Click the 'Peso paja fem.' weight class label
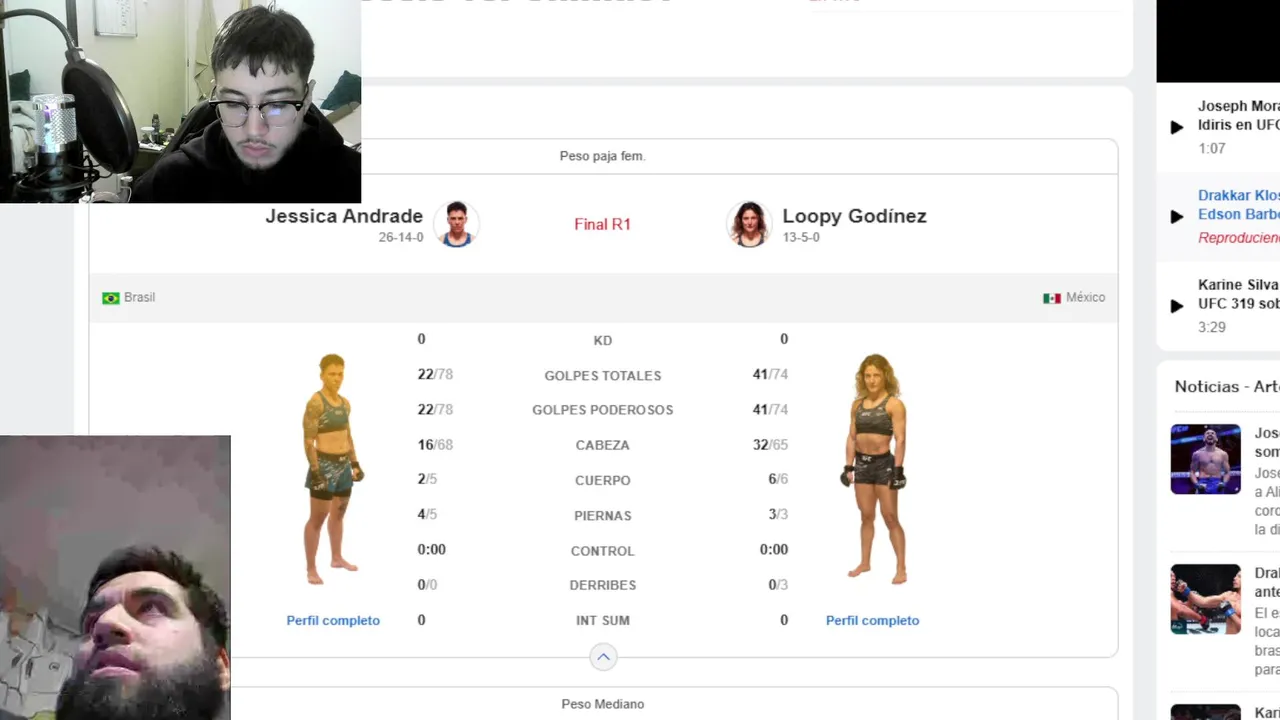This screenshot has height=720, width=1280. click(602, 156)
